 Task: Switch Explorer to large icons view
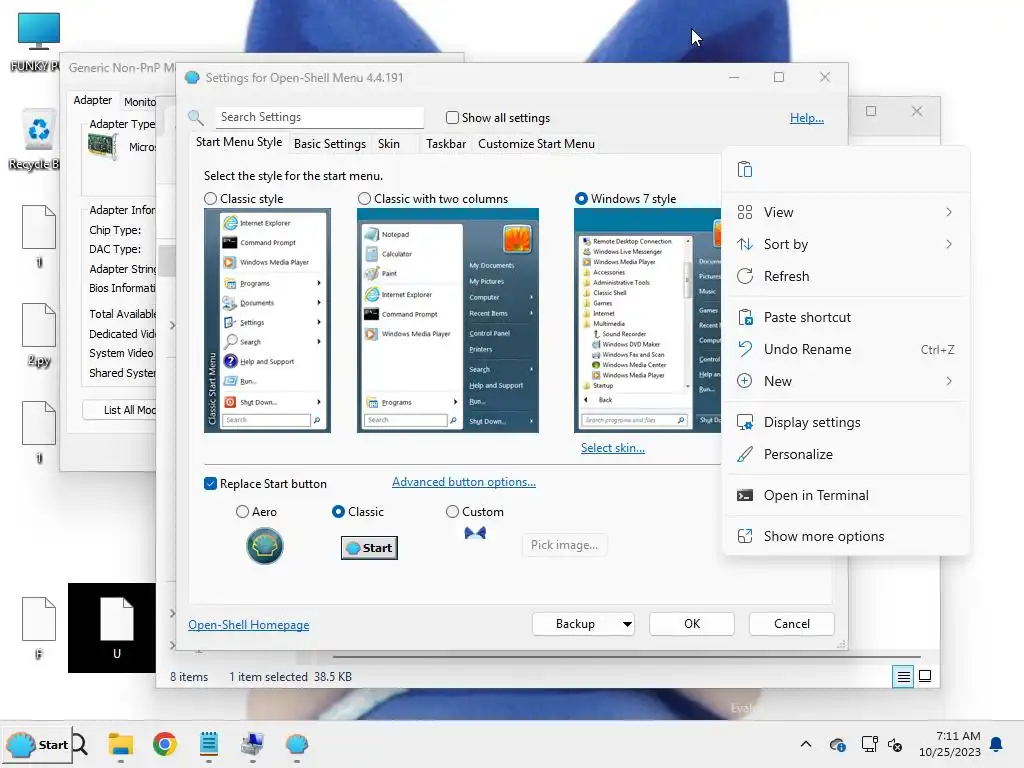925,677
